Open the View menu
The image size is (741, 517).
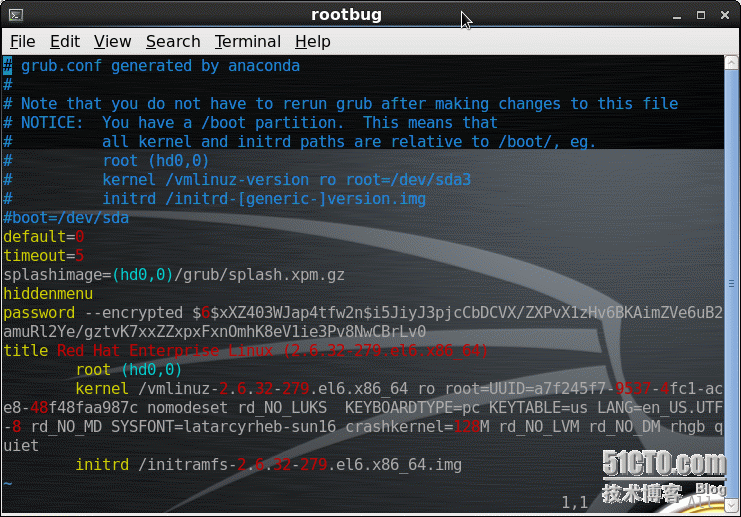coord(112,41)
